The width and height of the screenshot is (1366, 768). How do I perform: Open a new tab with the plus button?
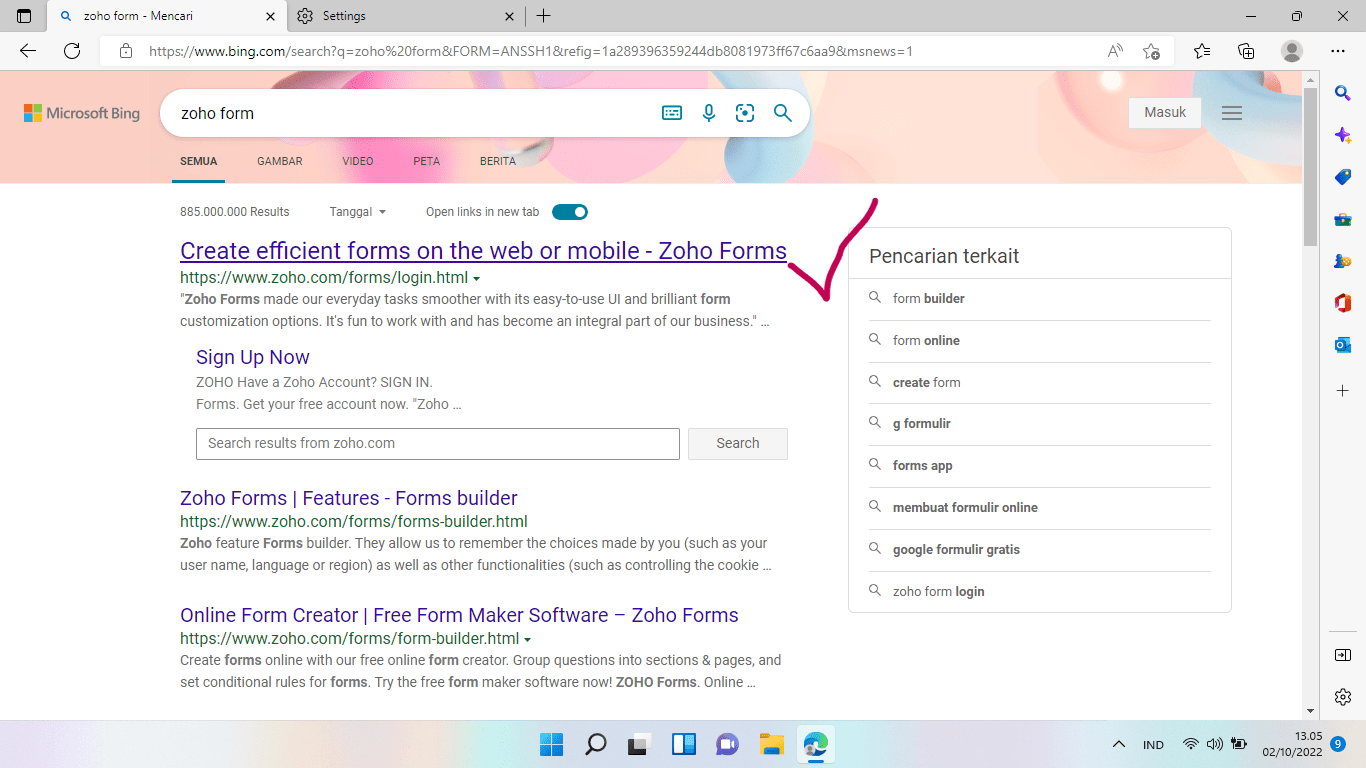tap(543, 16)
